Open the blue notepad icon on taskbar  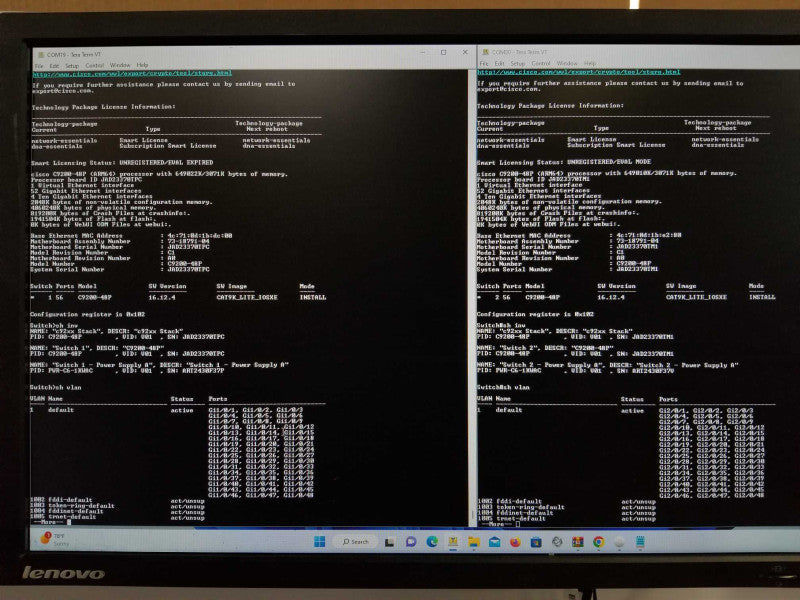click(640, 542)
